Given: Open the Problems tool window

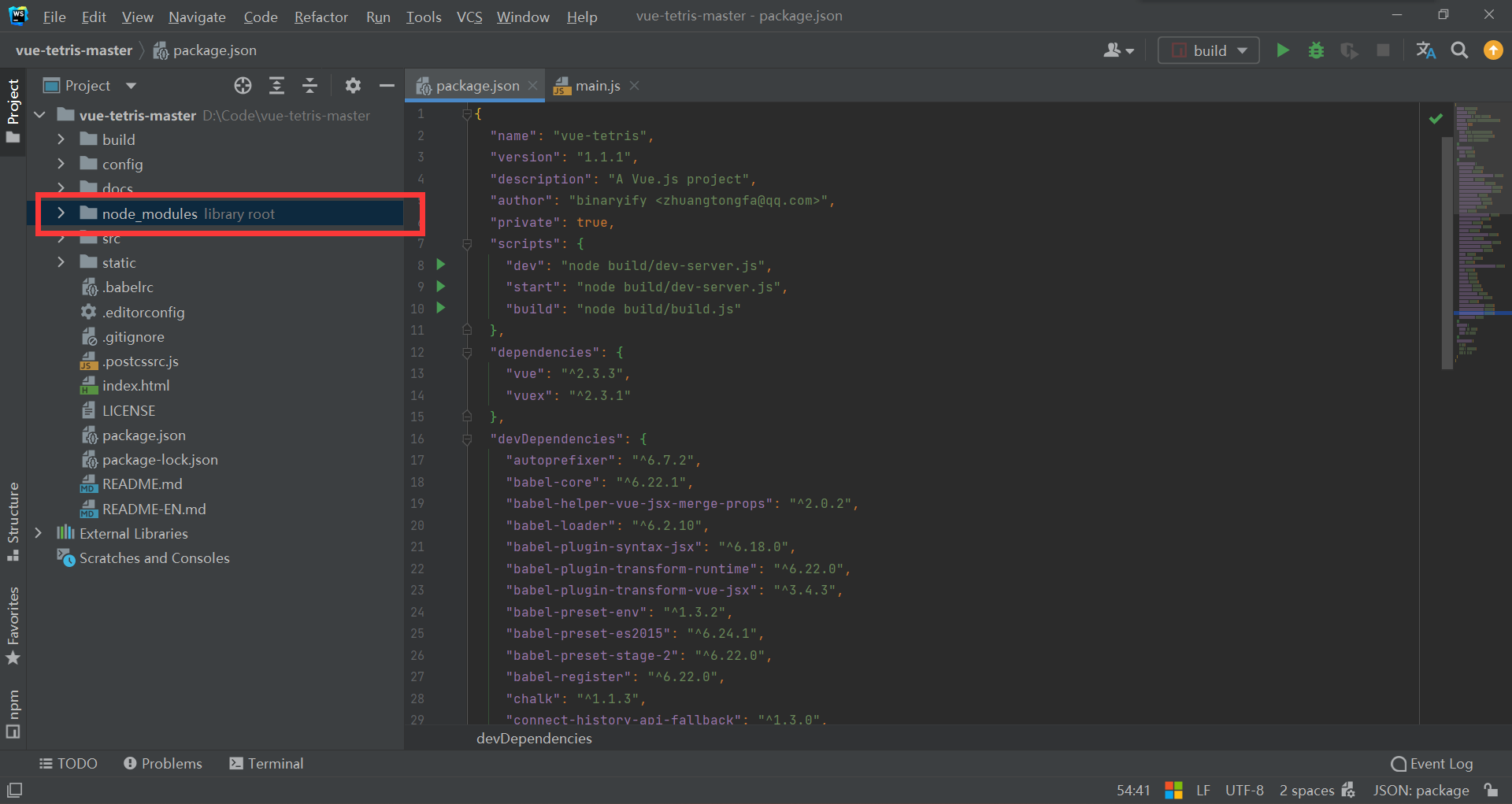Looking at the screenshot, I should tap(163, 764).
